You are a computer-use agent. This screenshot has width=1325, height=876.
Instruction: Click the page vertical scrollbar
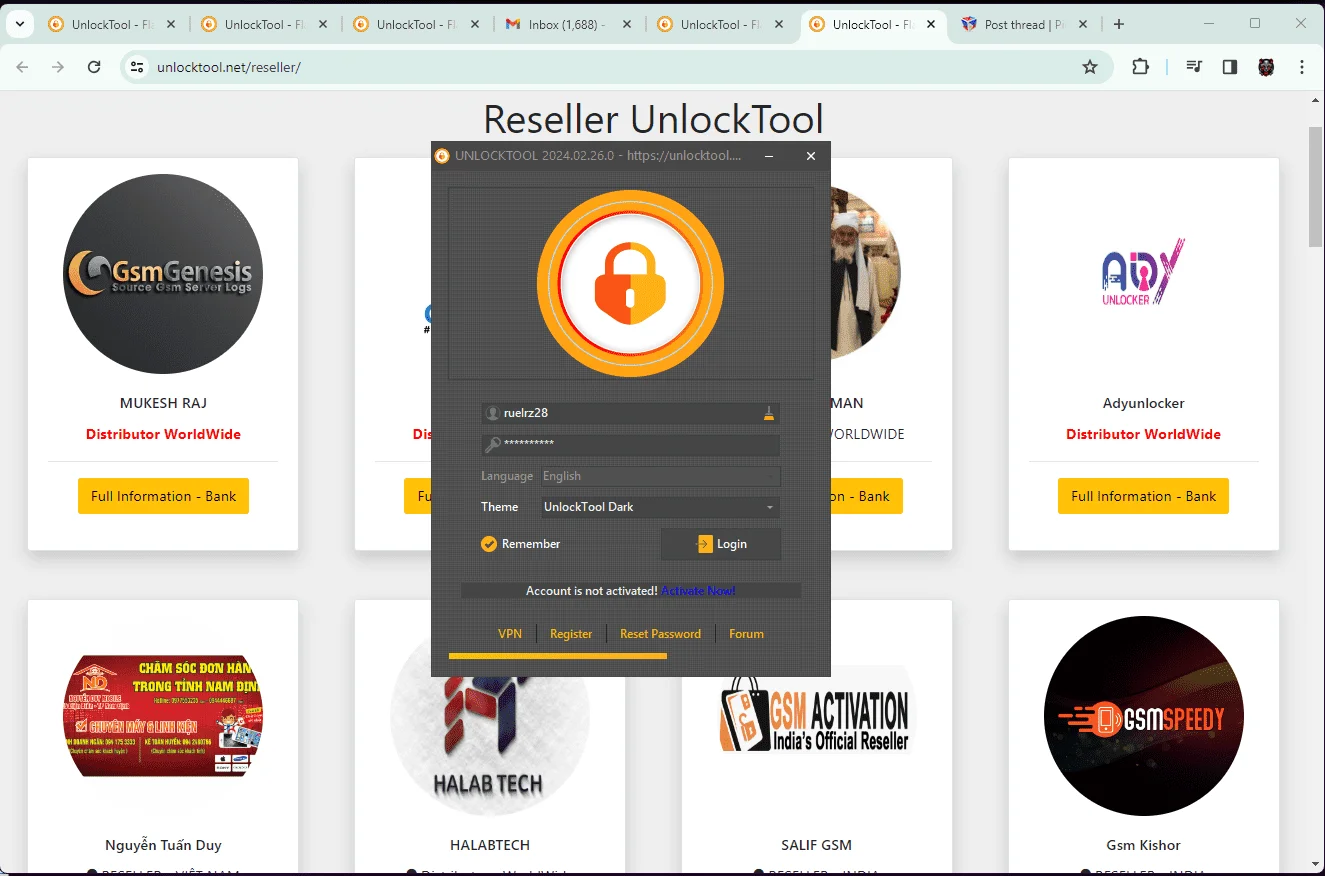point(1315,186)
